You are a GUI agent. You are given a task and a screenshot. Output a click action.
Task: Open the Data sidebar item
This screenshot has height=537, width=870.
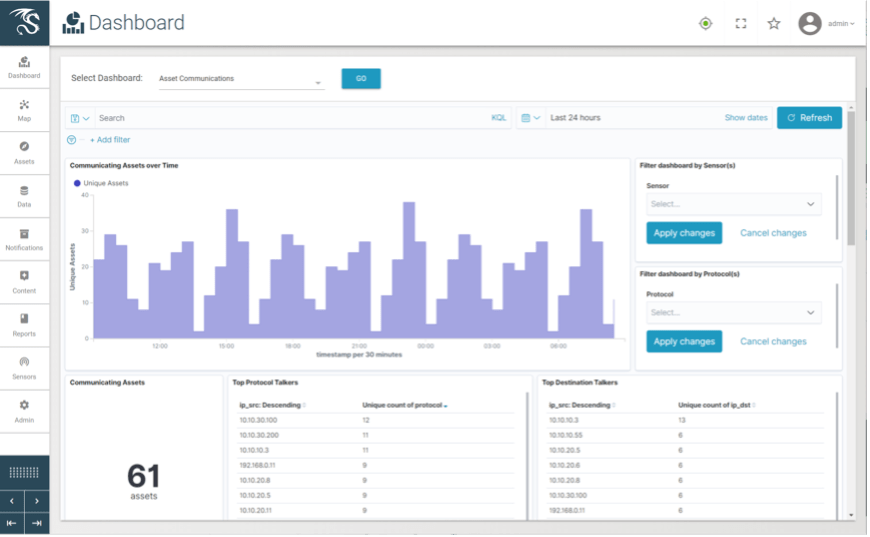[24, 196]
